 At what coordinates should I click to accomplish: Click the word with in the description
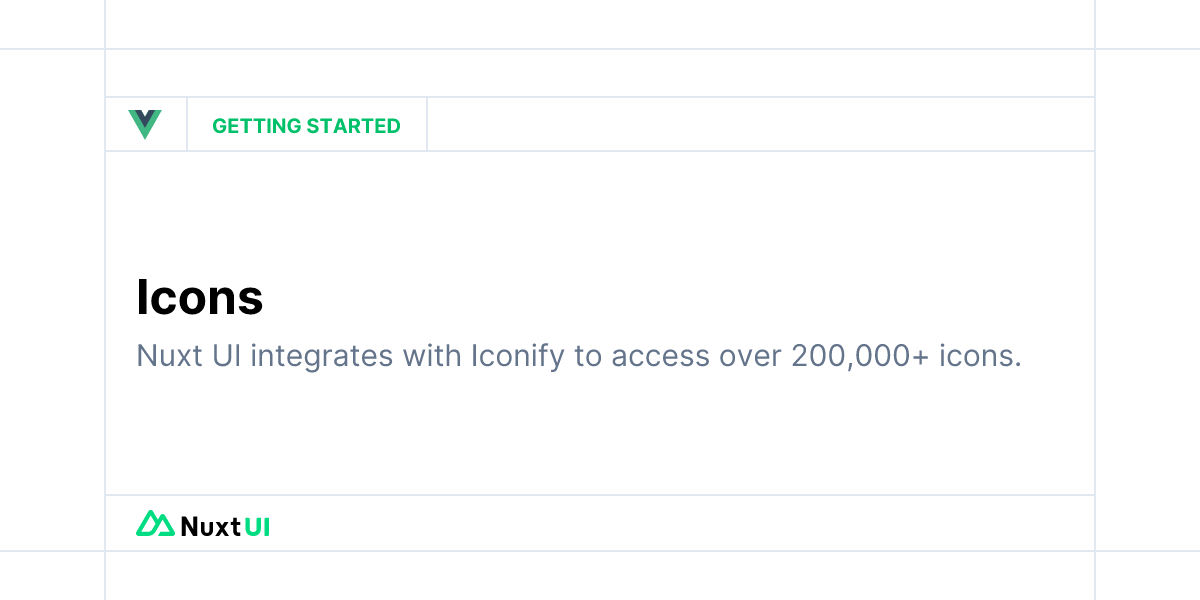(433, 356)
